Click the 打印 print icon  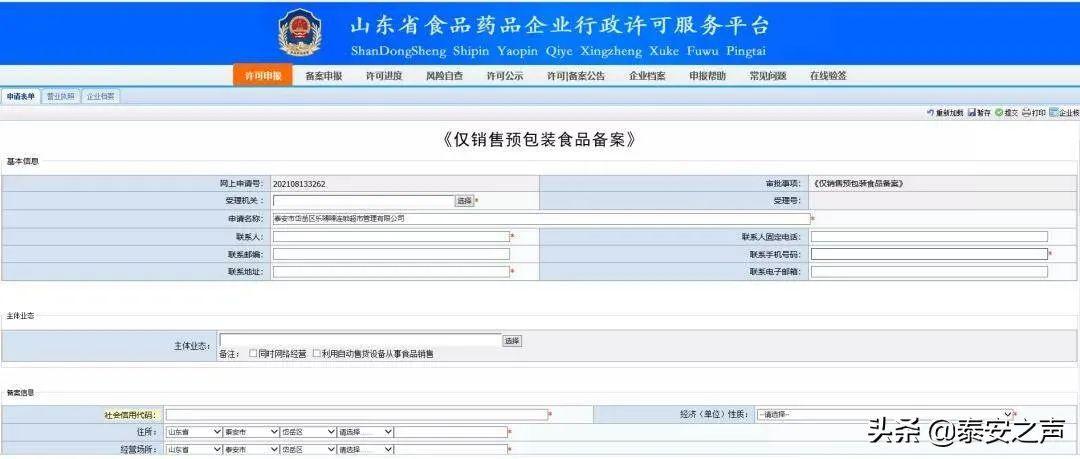point(1026,113)
